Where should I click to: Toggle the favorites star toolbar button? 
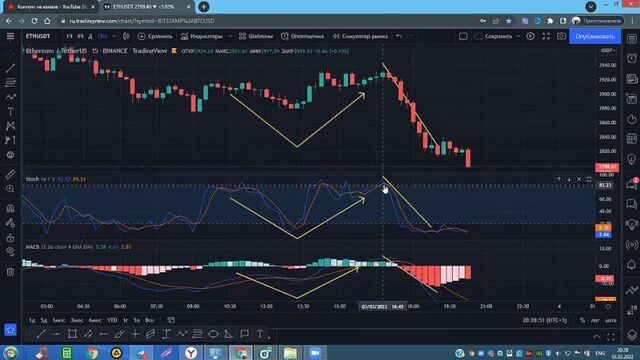(10, 330)
